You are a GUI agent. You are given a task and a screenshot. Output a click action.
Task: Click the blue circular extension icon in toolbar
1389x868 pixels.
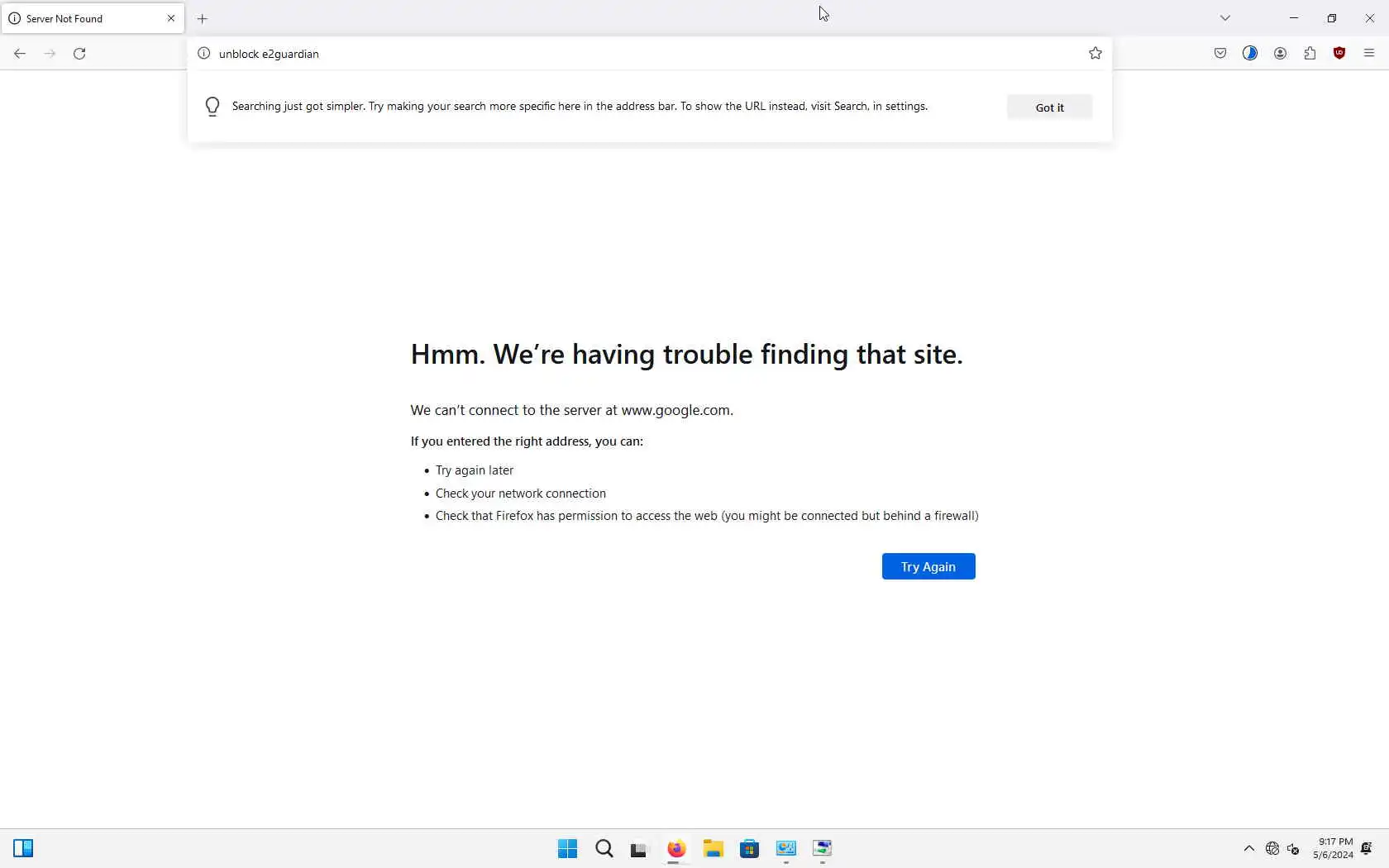coord(1250,54)
